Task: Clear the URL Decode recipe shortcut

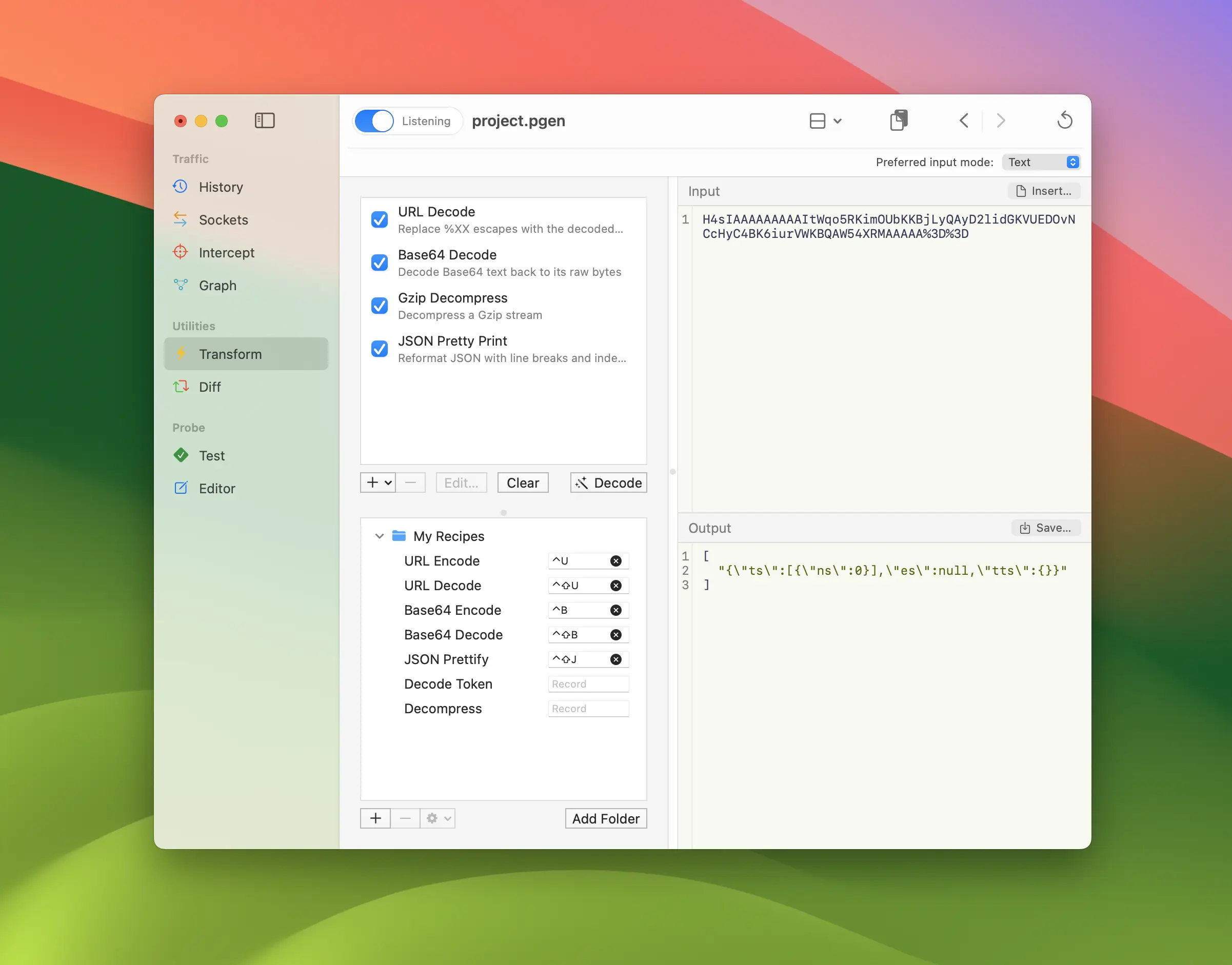Action: click(x=616, y=586)
